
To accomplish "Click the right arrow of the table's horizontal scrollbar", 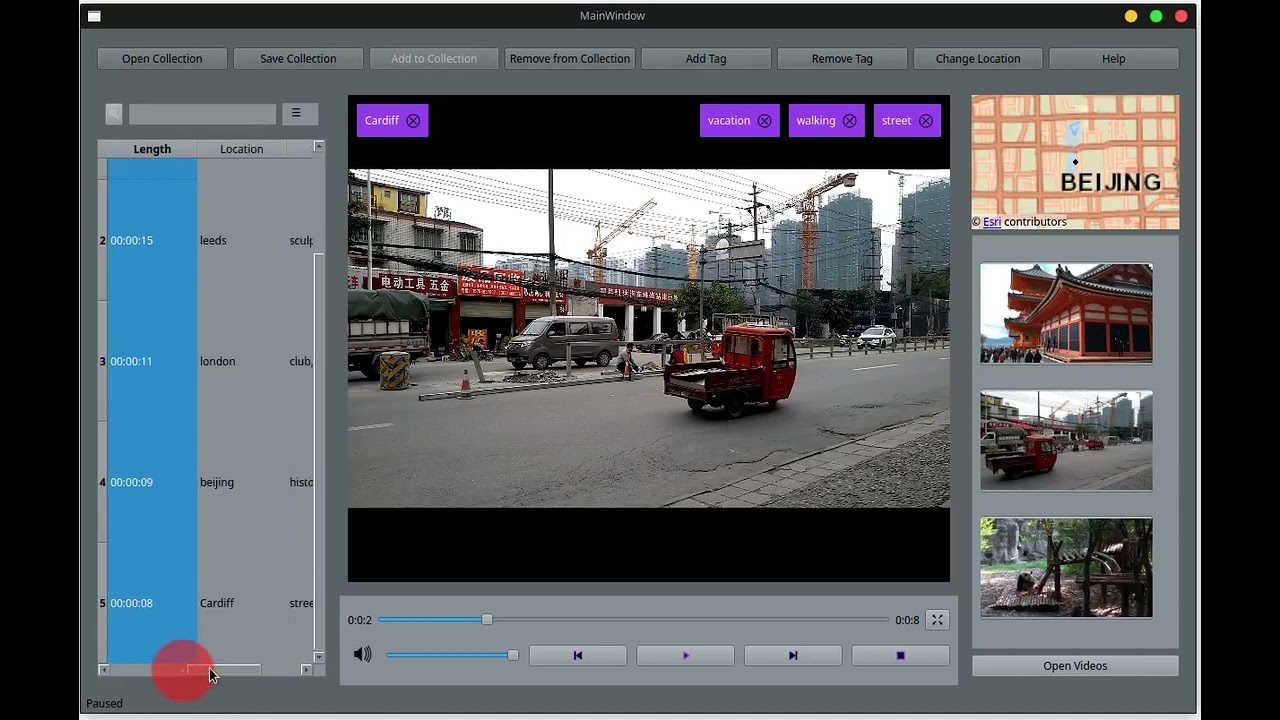I will click(306, 669).
